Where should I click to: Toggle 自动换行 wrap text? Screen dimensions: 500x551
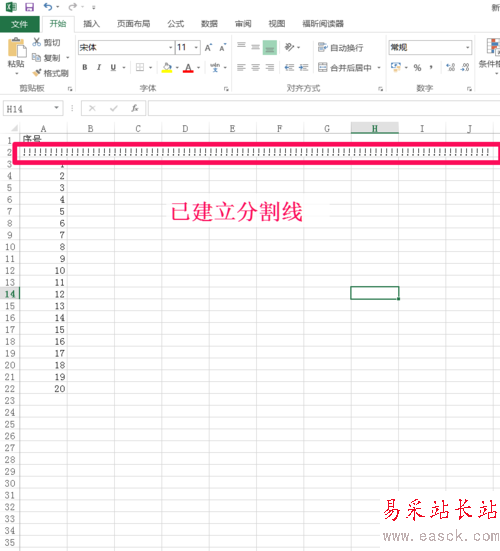340,47
